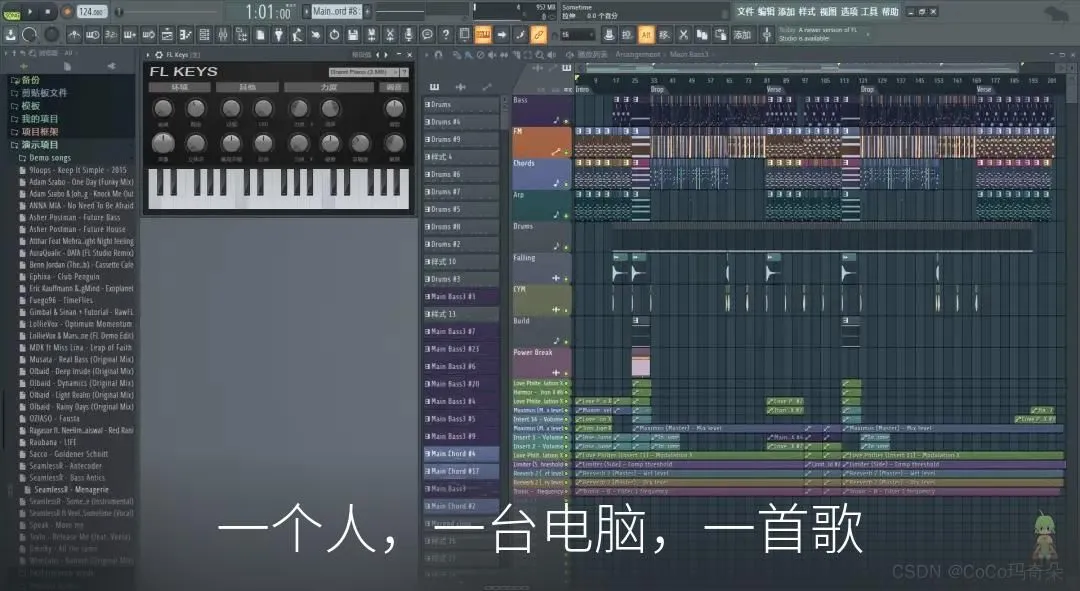Click the question mark help icon

[446, 34]
